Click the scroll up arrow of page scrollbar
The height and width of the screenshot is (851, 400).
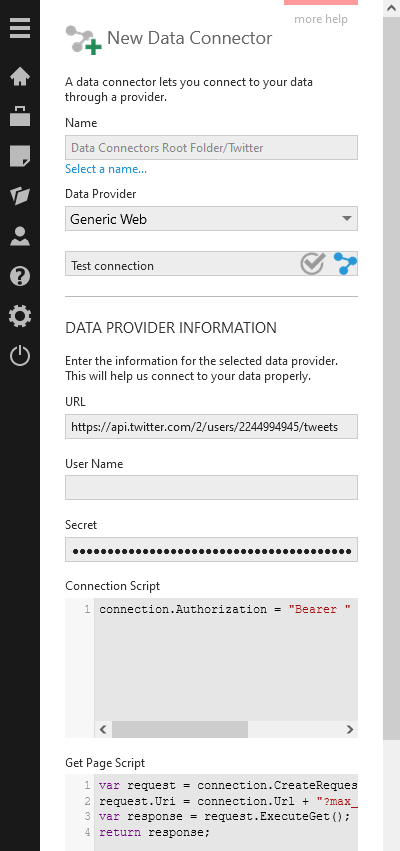[x=391, y=9]
